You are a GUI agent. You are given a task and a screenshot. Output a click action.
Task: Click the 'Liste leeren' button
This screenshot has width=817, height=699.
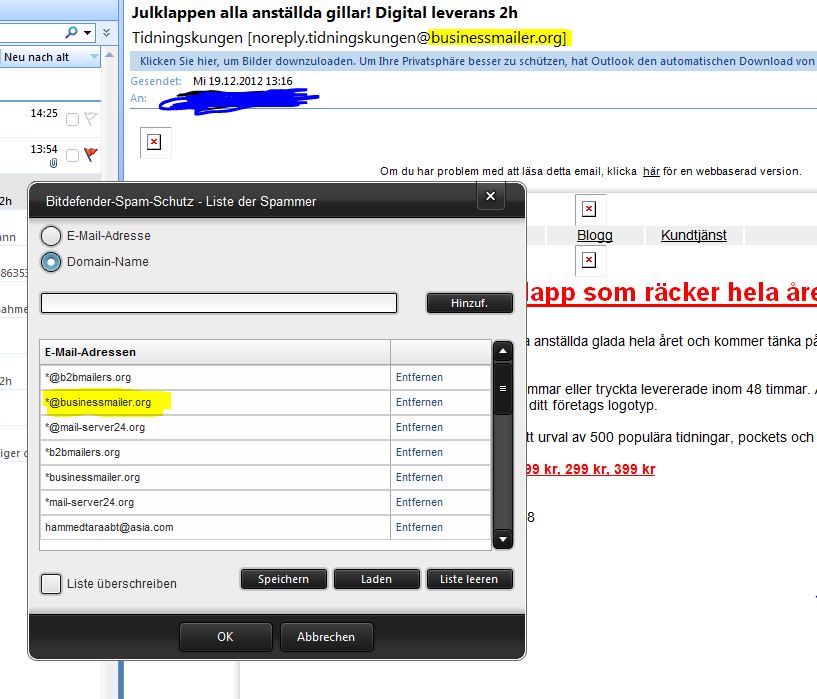[469, 579]
